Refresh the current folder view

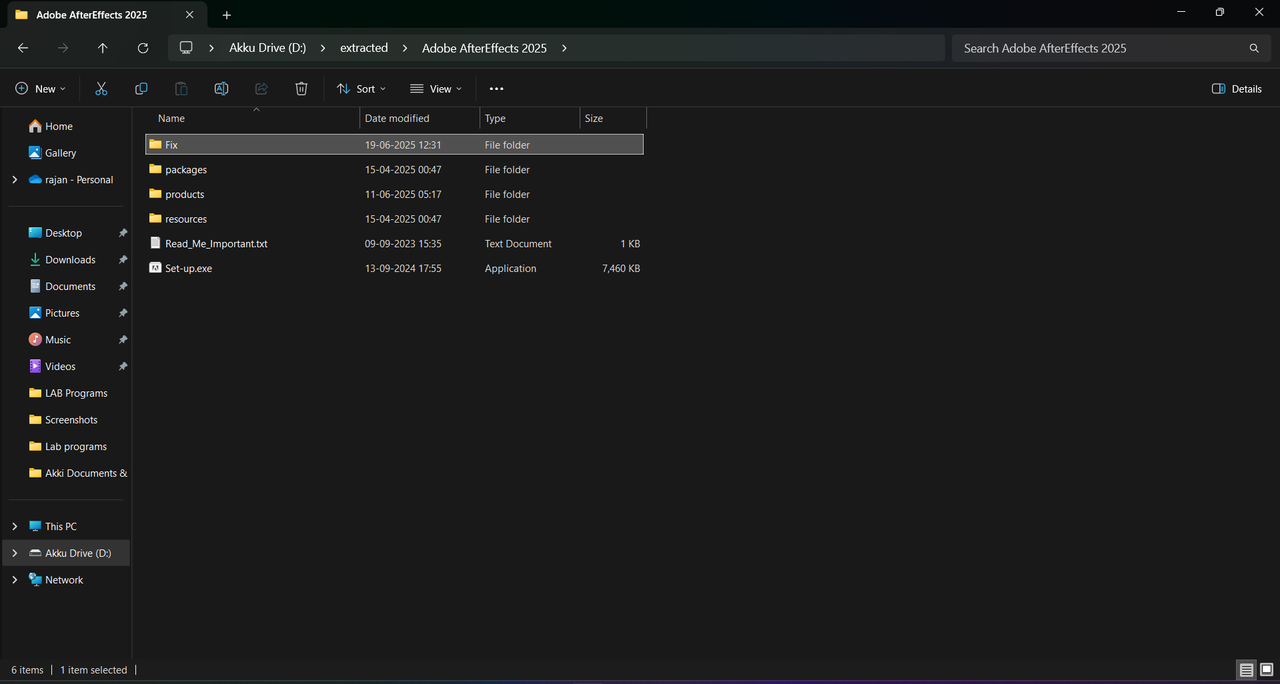[143, 48]
